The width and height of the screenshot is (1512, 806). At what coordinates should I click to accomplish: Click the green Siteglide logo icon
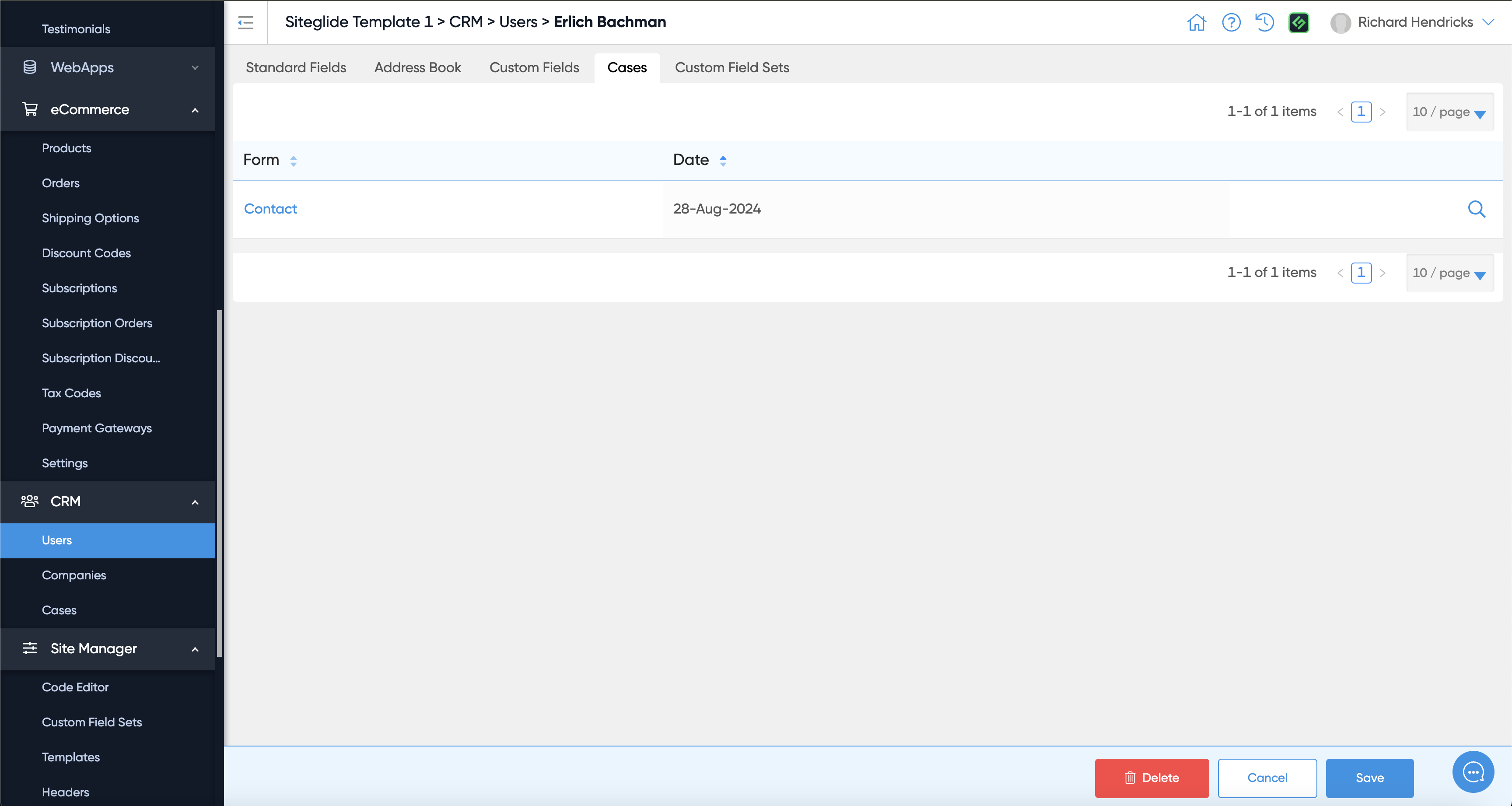click(x=1298, y=22)
